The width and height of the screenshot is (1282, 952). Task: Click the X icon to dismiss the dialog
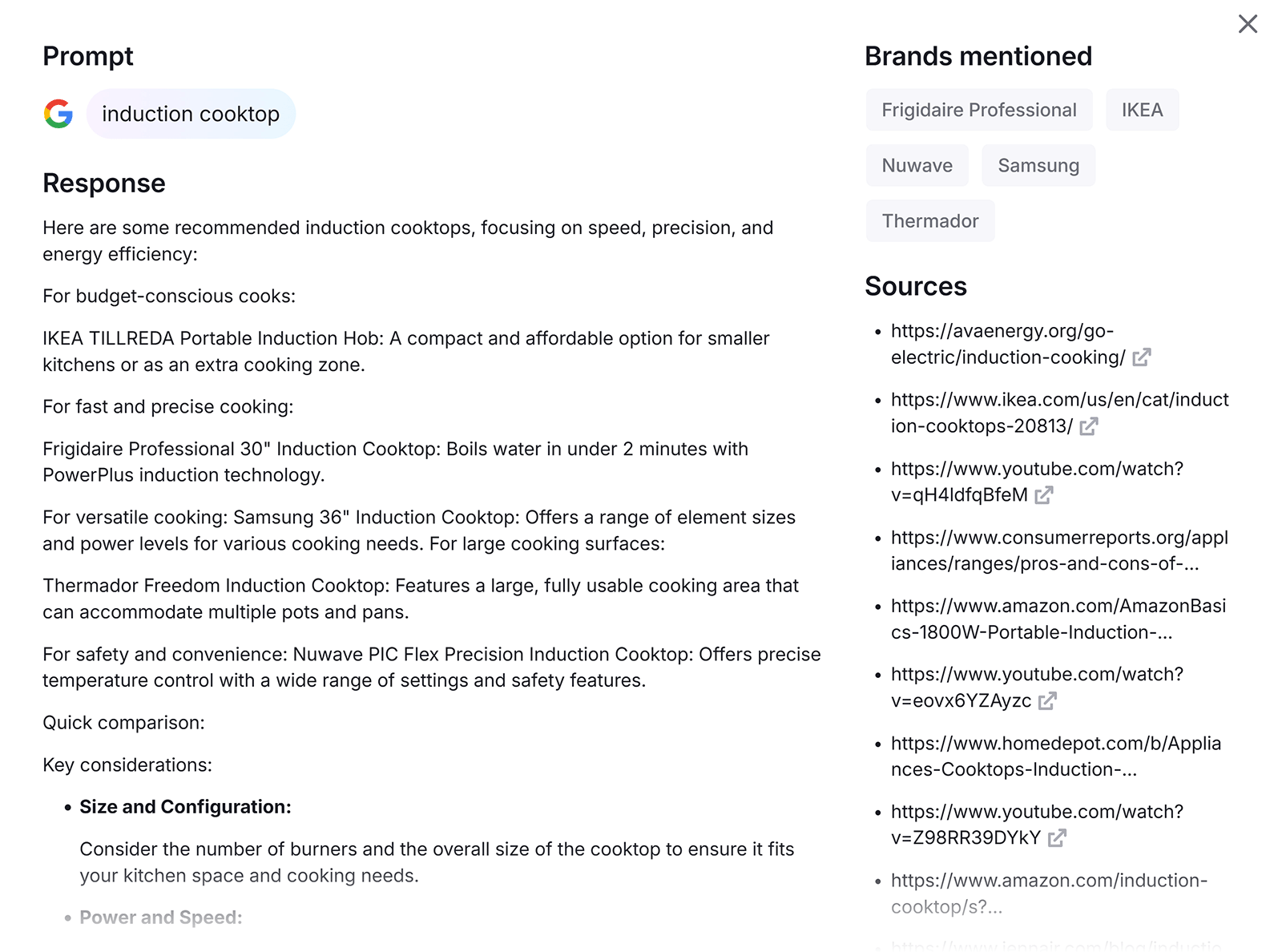[1248, 24]
